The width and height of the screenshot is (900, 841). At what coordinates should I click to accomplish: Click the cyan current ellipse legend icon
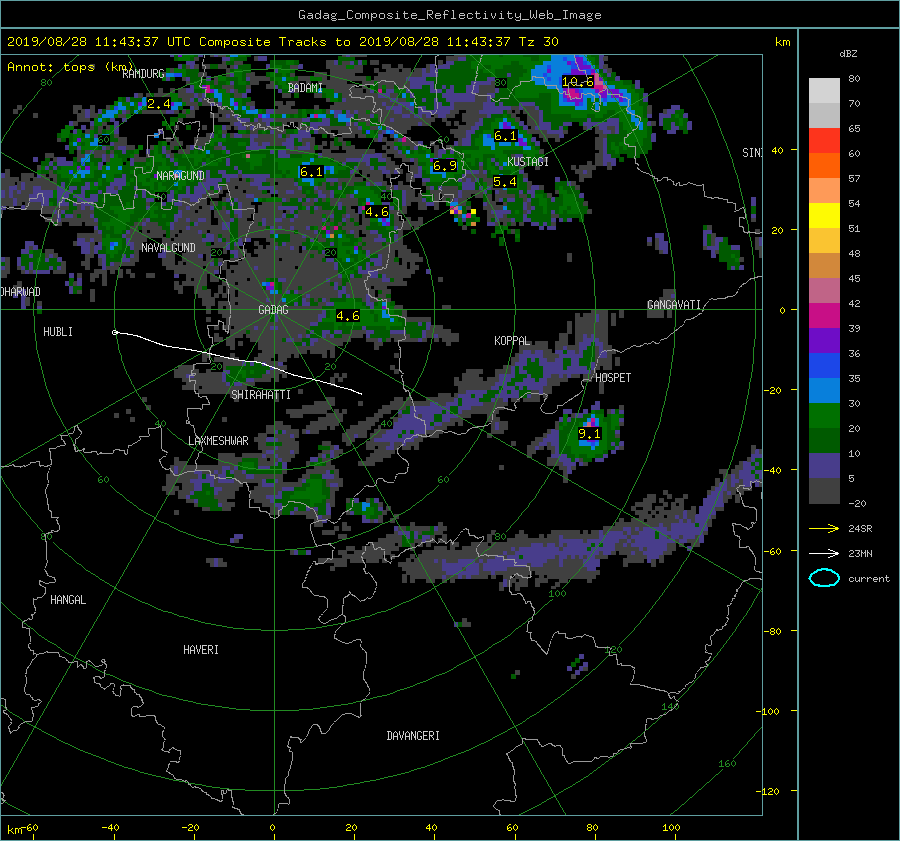(x=824, y=578)
